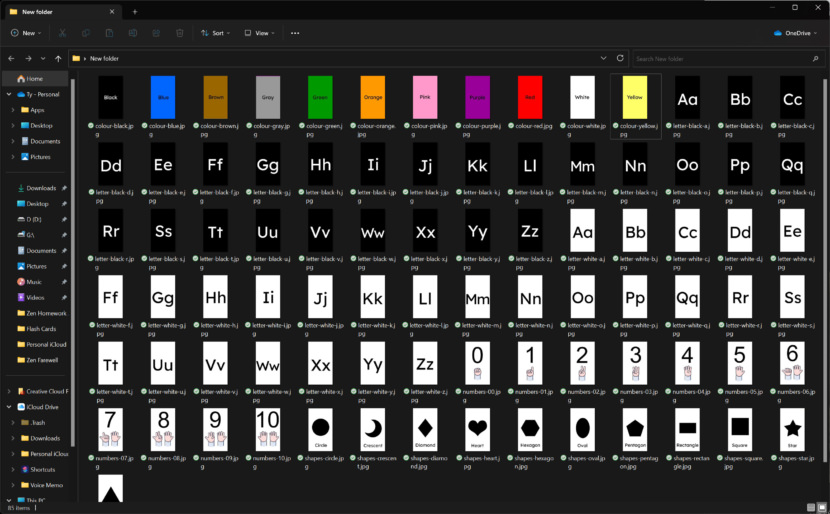This screenshot has width=830, height=514.
Task: Open the address bar history dropdown chevron
Action: 603,59
